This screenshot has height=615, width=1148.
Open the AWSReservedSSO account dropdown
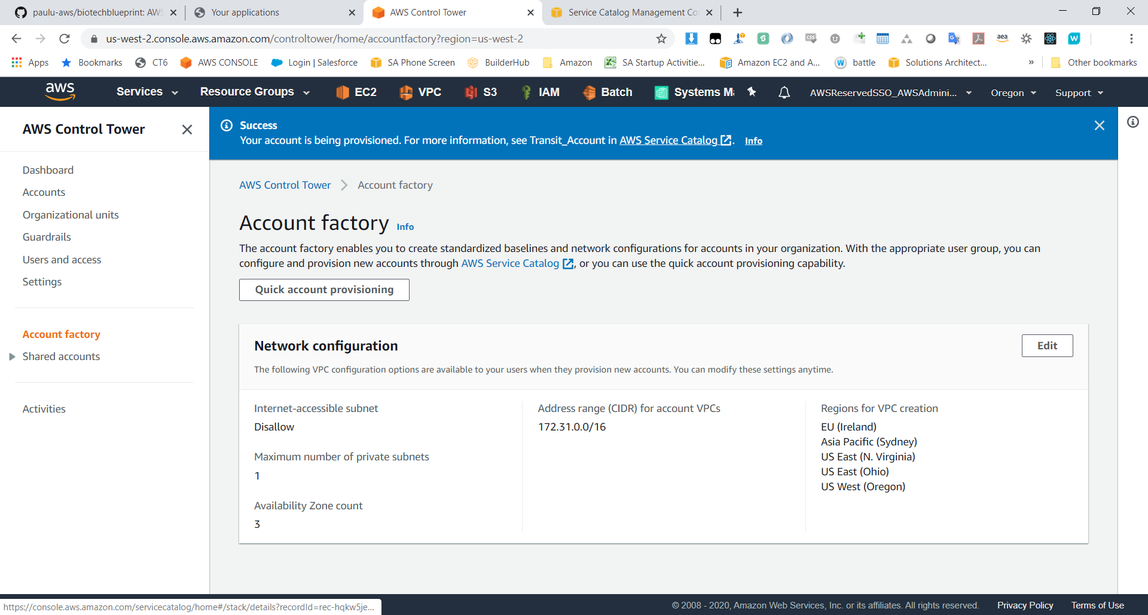(x=891, y=93)
